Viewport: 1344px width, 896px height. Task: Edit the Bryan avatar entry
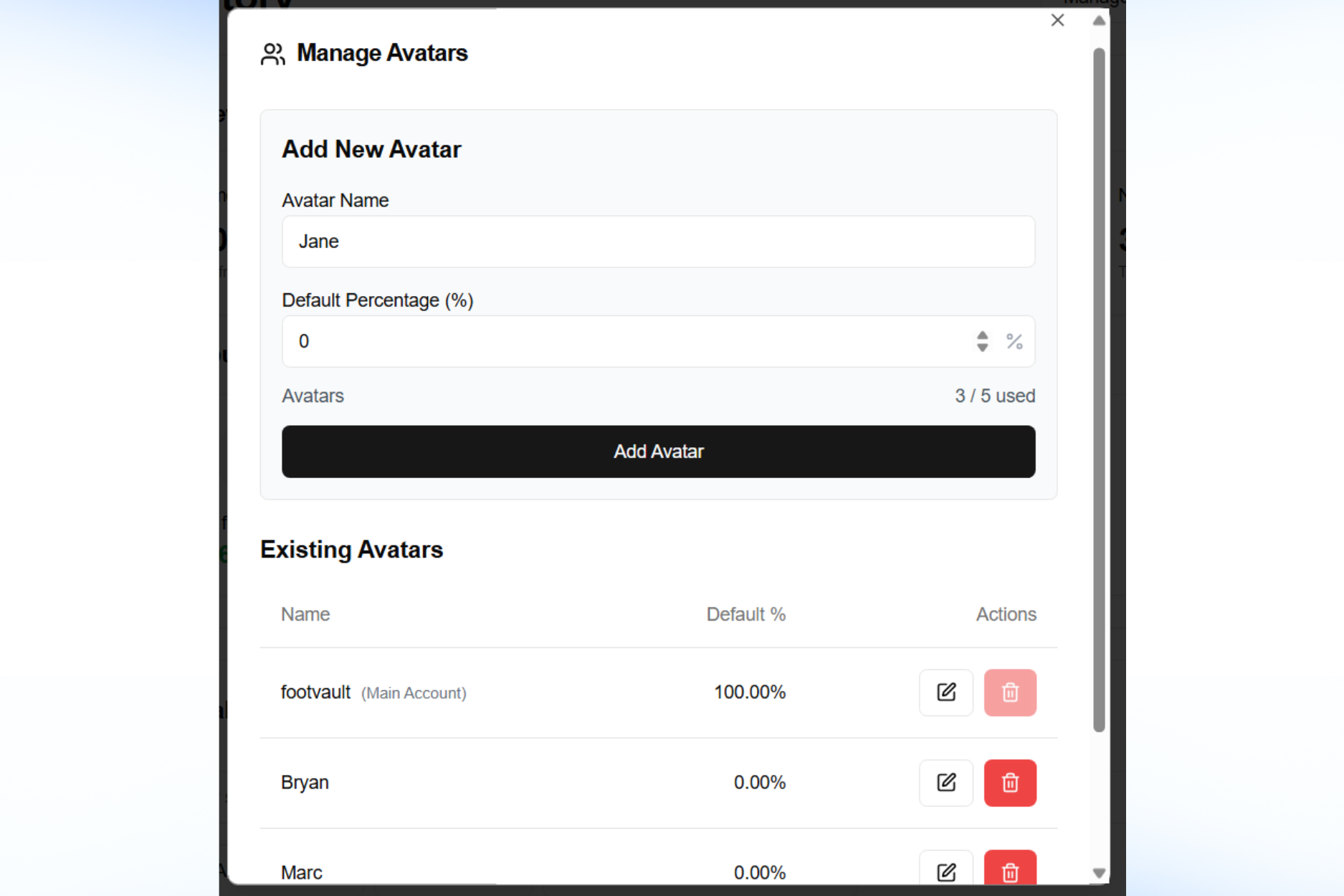tap(945, 783)
